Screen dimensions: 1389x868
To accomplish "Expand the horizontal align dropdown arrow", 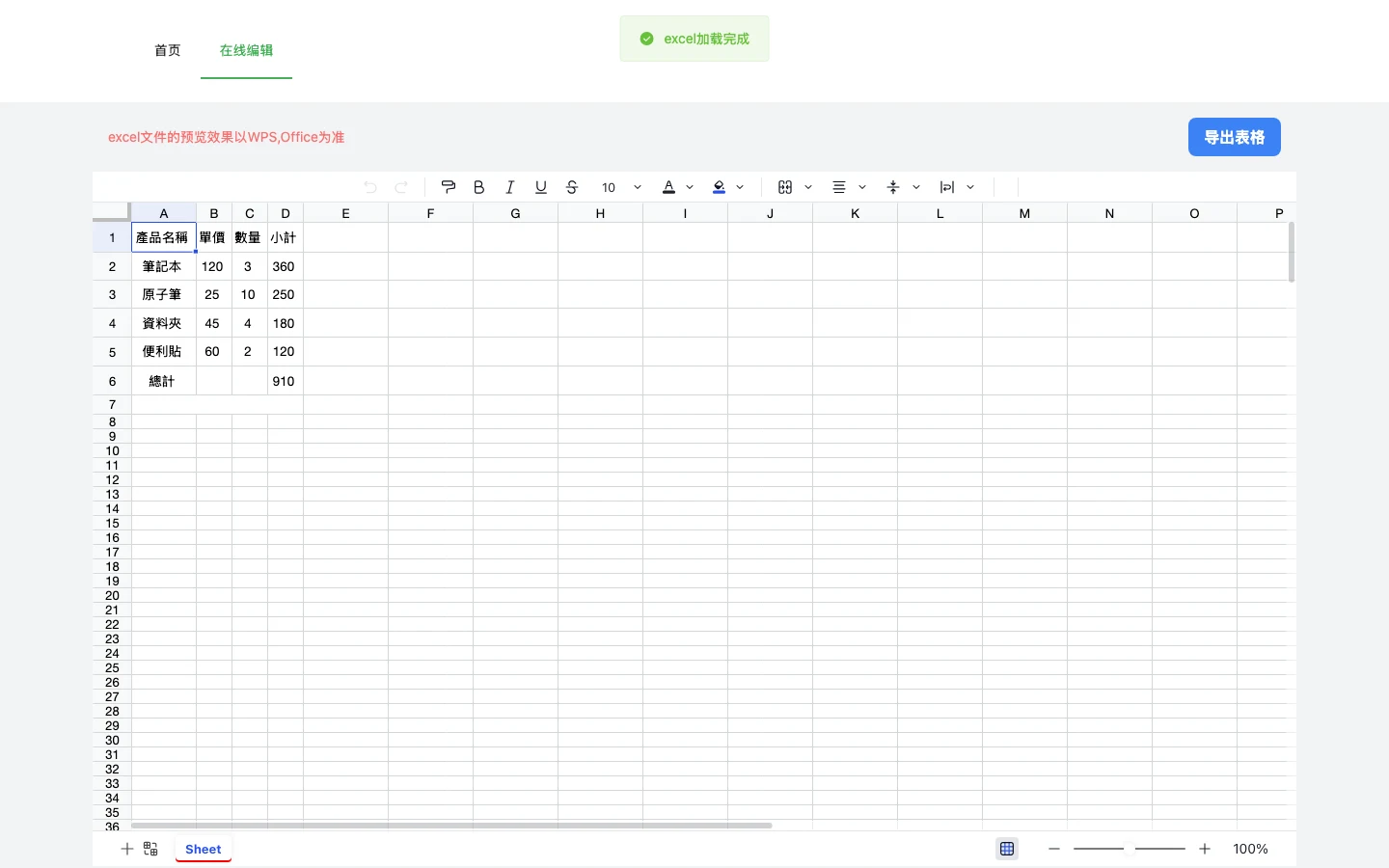I will pyautogui.click(x=862, y=187).
